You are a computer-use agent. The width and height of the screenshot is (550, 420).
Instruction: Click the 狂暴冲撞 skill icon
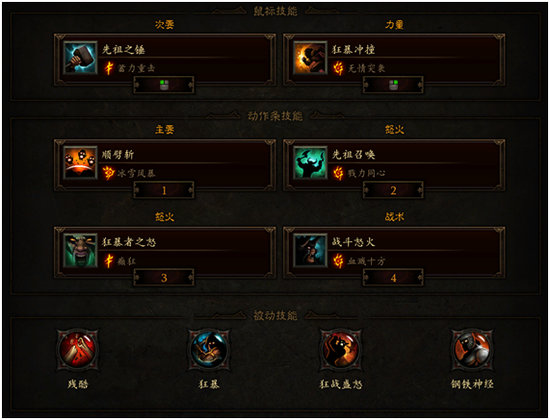[310, 58]
